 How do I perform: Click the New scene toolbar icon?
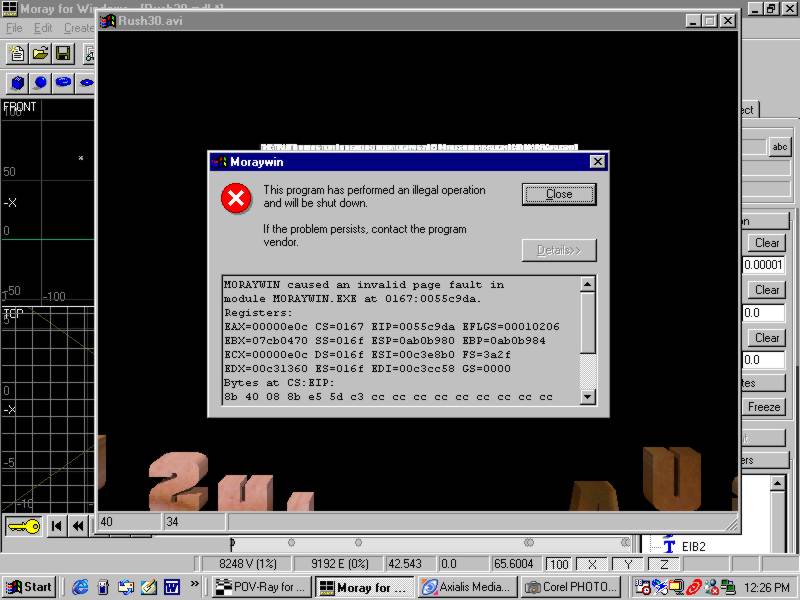(x=17, y=53)
